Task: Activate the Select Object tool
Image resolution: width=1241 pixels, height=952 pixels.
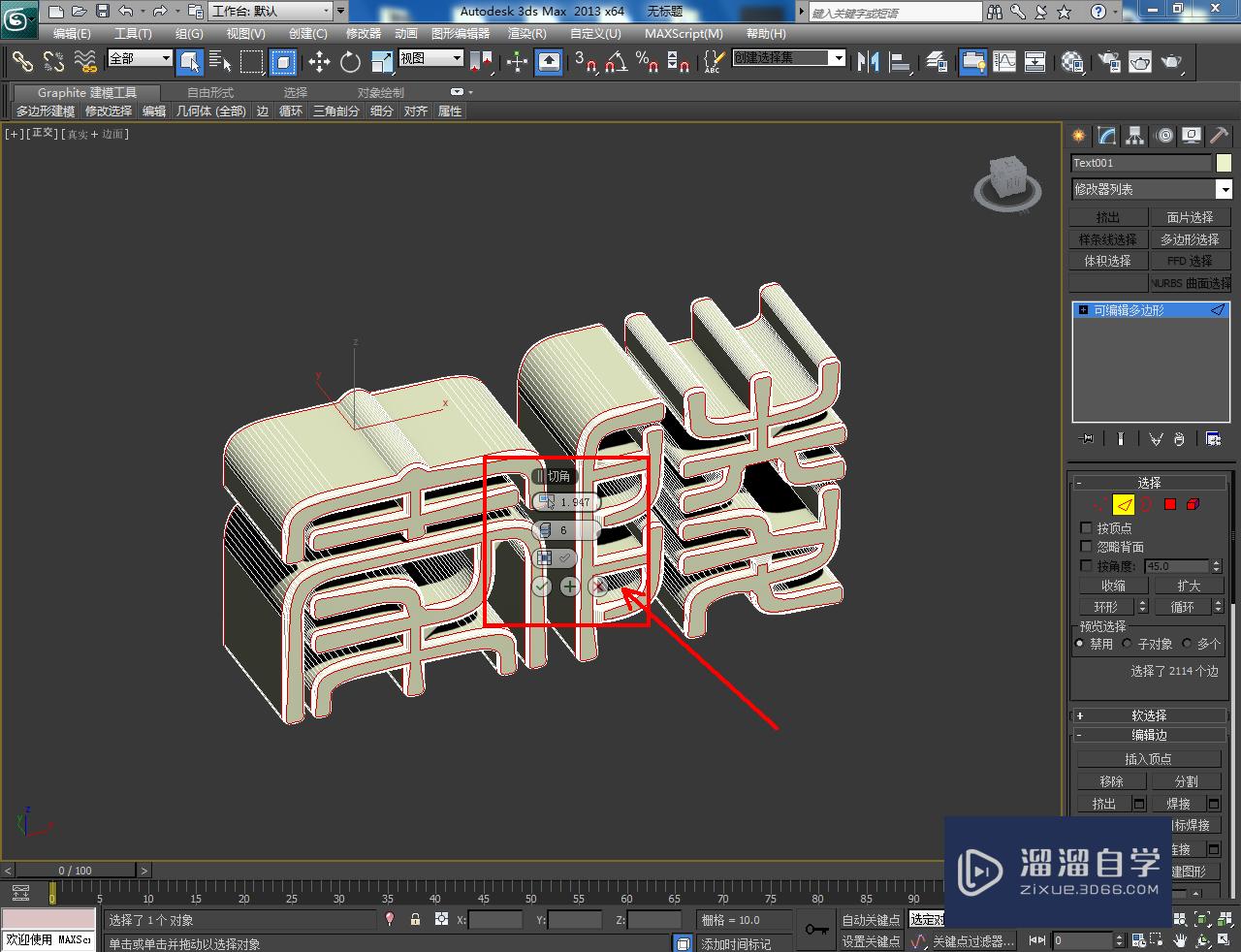Action: 190,62
